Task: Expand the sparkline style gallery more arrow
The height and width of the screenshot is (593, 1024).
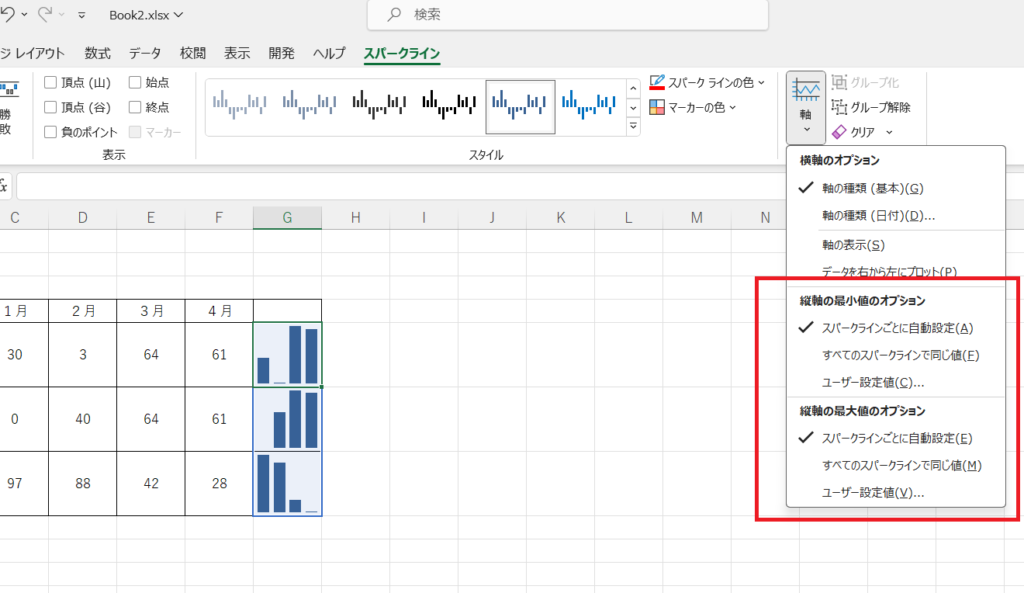Action: point(633,126)
